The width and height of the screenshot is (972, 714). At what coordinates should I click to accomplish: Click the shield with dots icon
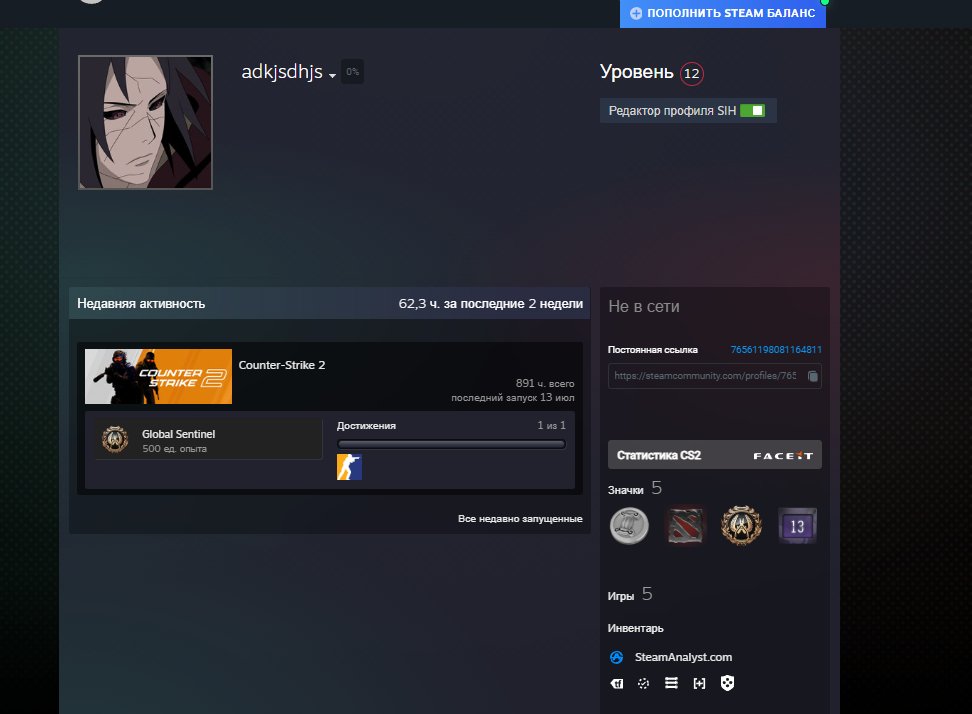(727, 683)
